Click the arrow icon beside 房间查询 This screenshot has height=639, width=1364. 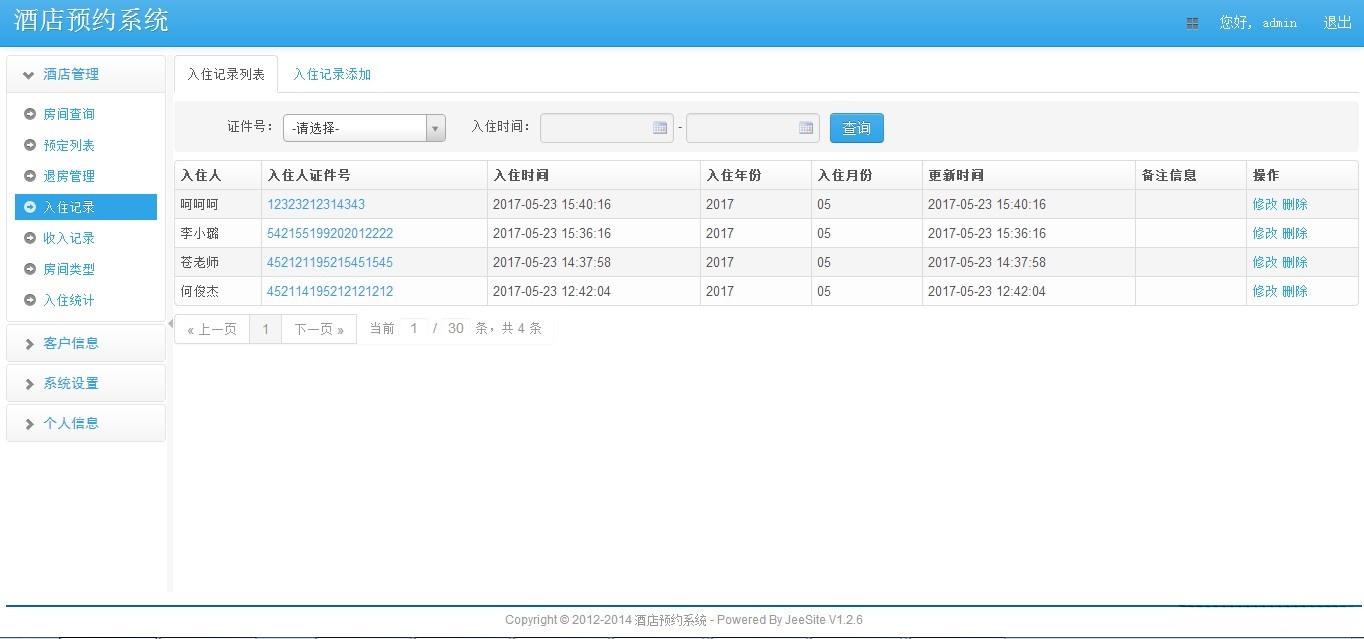pyautogui.click(x=30, y=114)
